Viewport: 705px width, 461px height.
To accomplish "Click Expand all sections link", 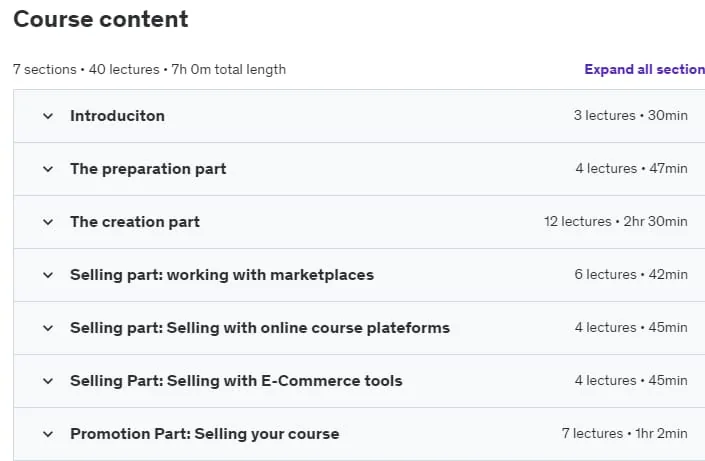I will click(644, 69).
